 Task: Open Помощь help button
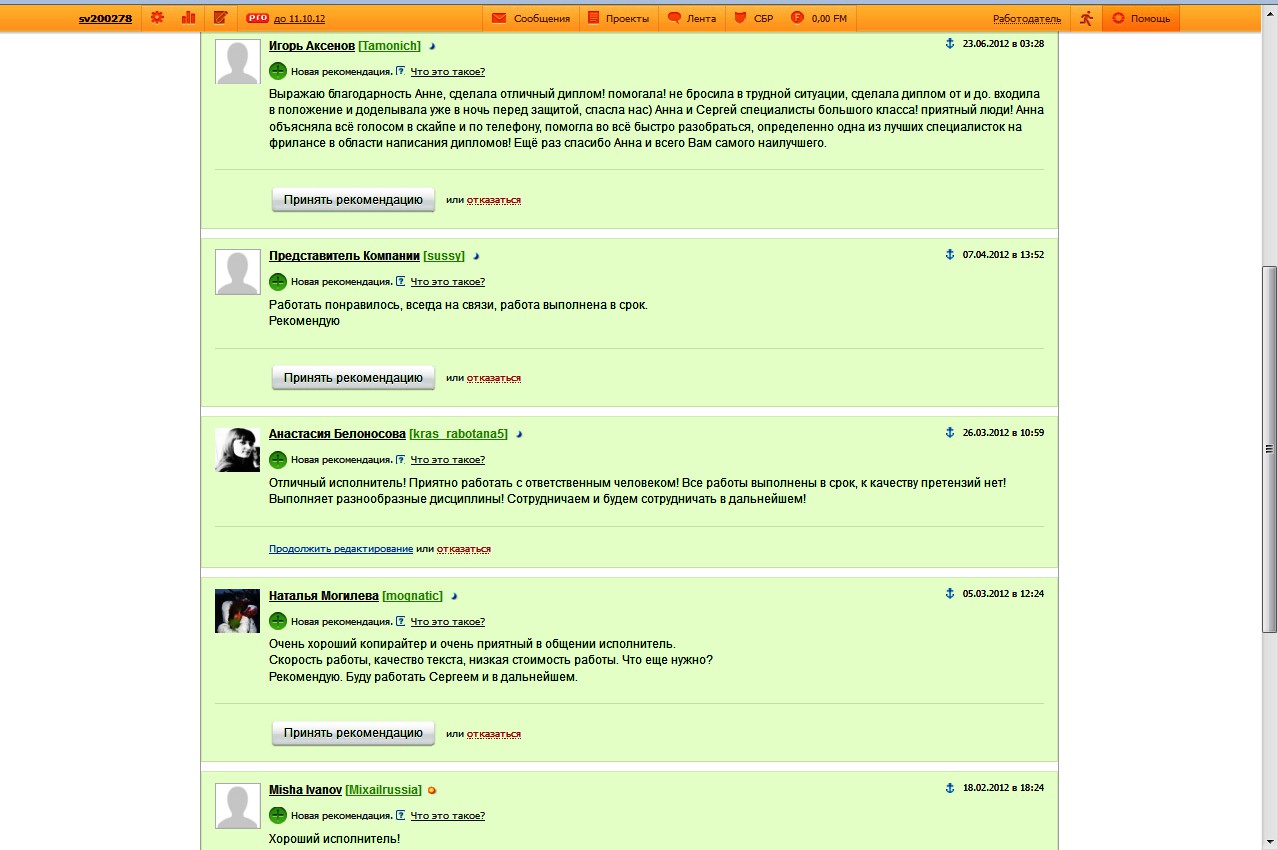(x=1141, y=18)
